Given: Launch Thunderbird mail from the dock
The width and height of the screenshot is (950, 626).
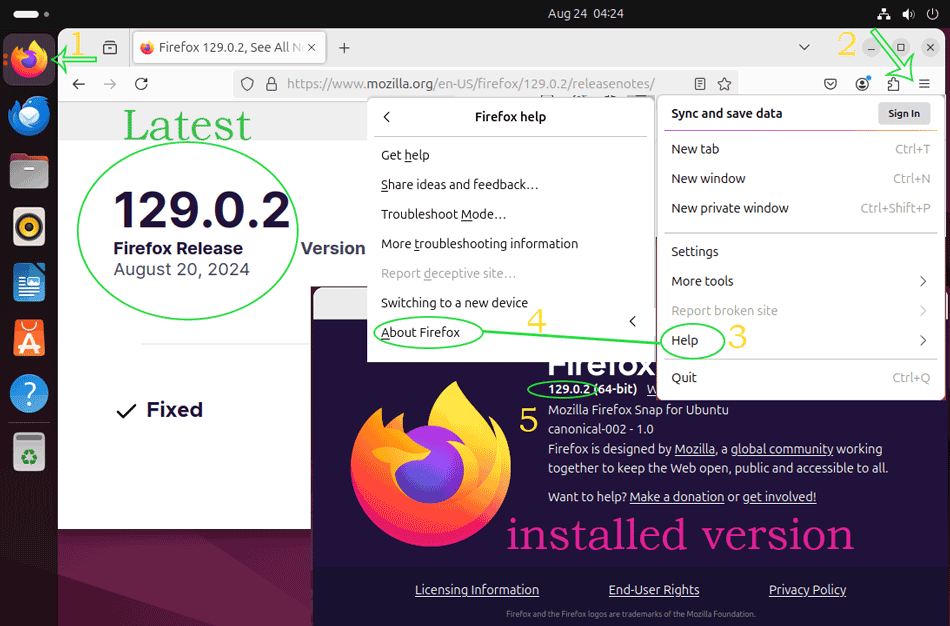Looking at the screenshot, I should click(x=28, y=115).
